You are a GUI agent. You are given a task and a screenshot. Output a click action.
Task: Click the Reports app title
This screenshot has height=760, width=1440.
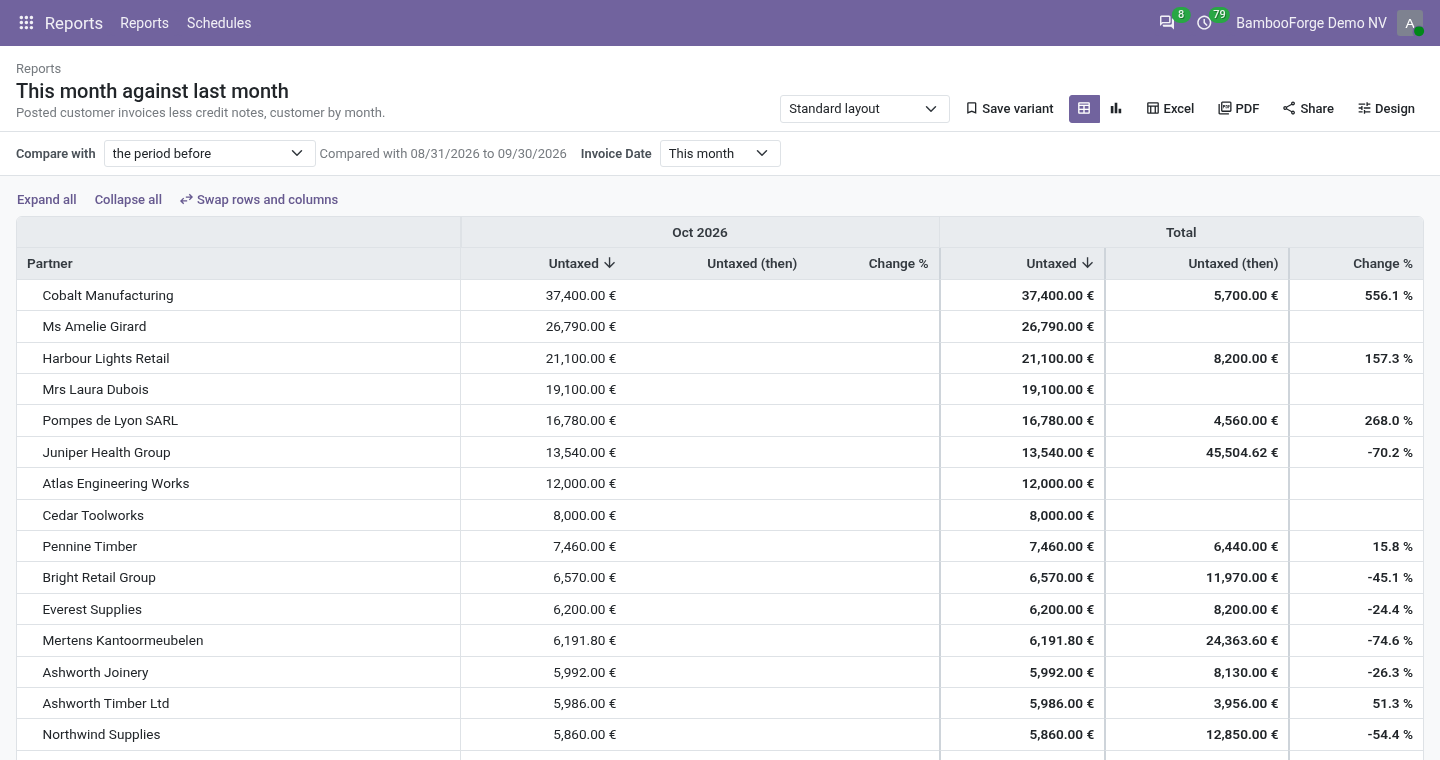click(x=74, y=23)
